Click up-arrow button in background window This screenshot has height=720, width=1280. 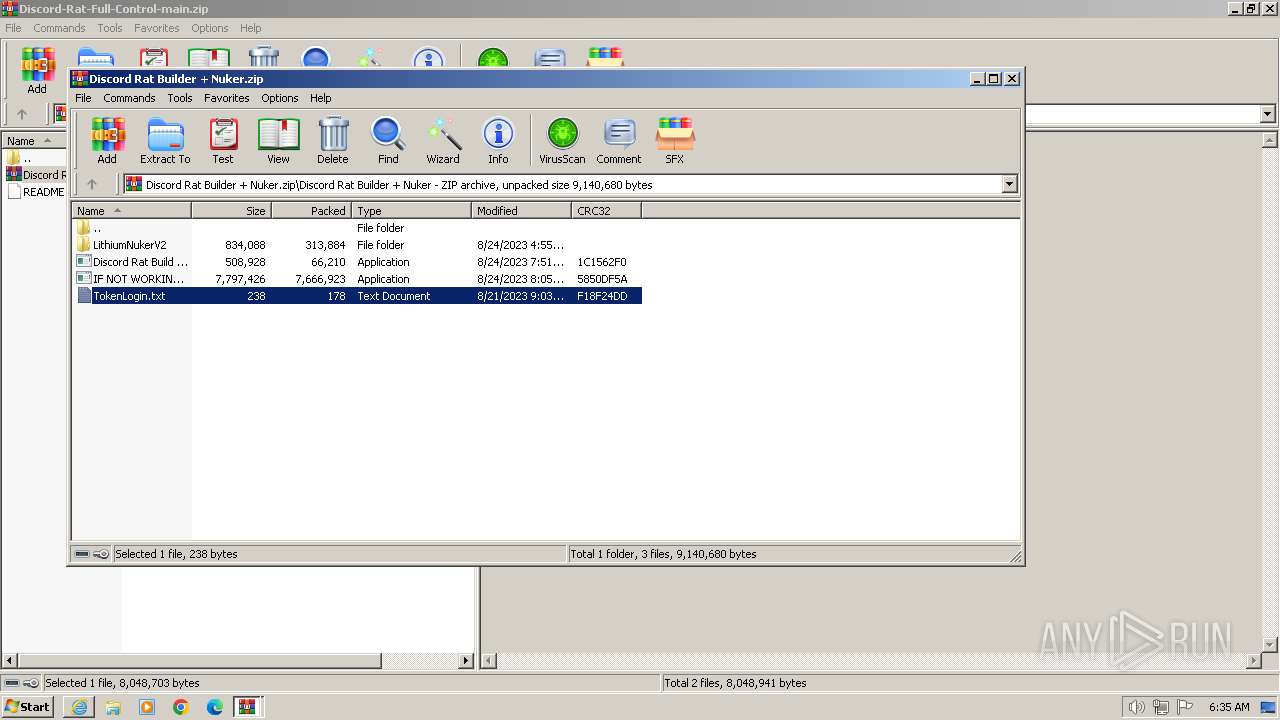(22, 114)
